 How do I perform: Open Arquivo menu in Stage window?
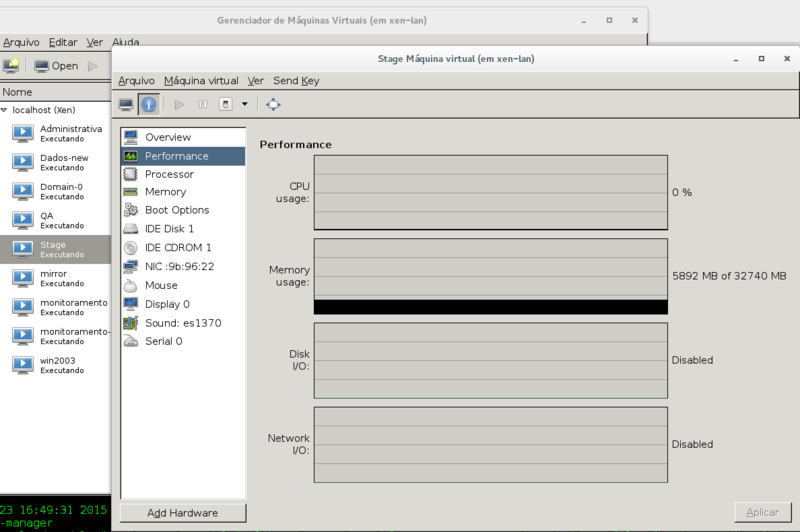(136, 81)
